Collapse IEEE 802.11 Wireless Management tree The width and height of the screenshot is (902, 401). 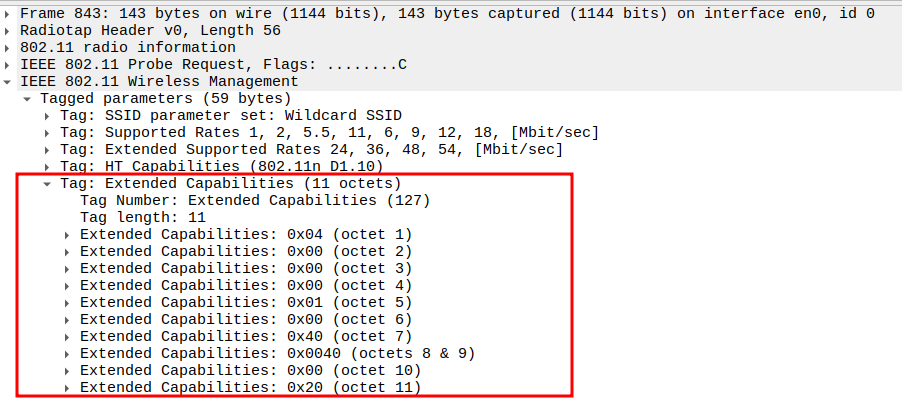(x=8, y=81)
